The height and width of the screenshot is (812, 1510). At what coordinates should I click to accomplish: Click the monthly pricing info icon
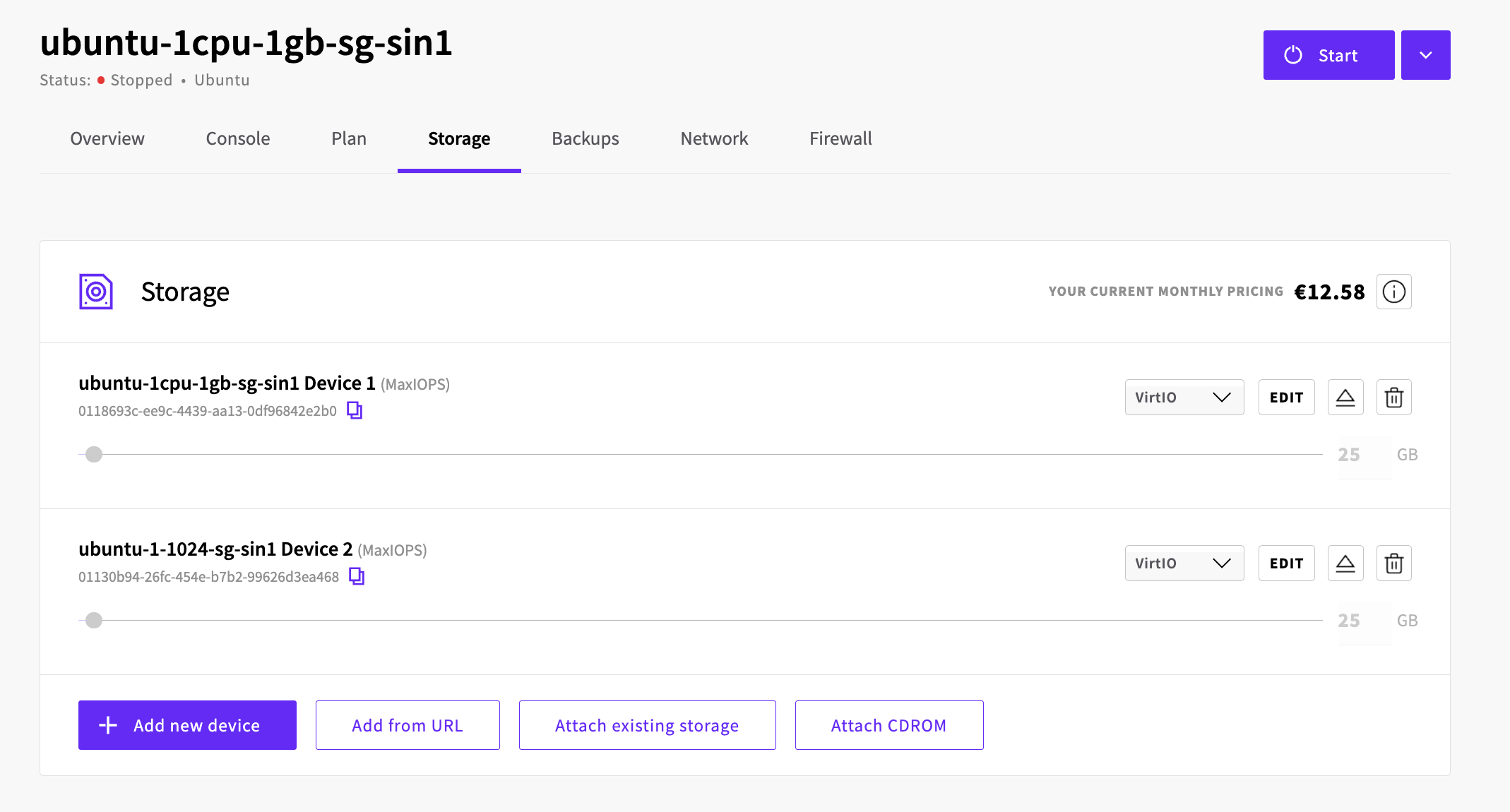point(1393,292)
